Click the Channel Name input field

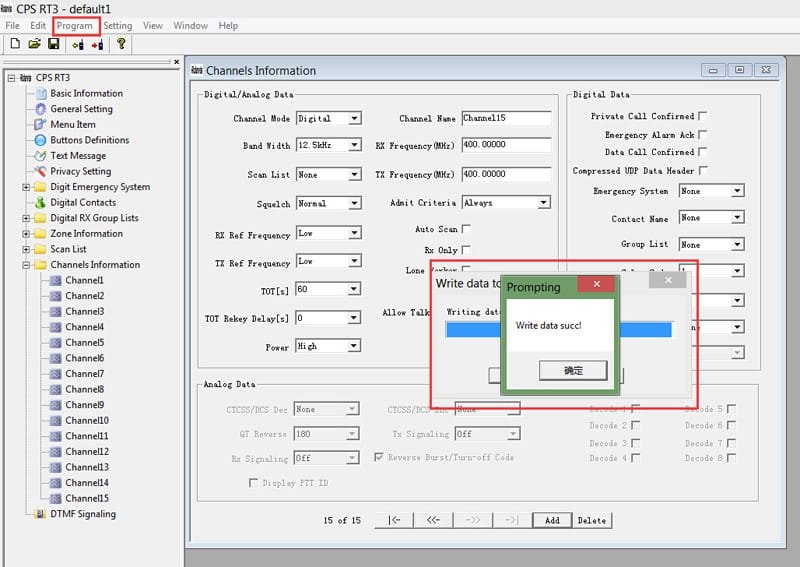[506, 118]
